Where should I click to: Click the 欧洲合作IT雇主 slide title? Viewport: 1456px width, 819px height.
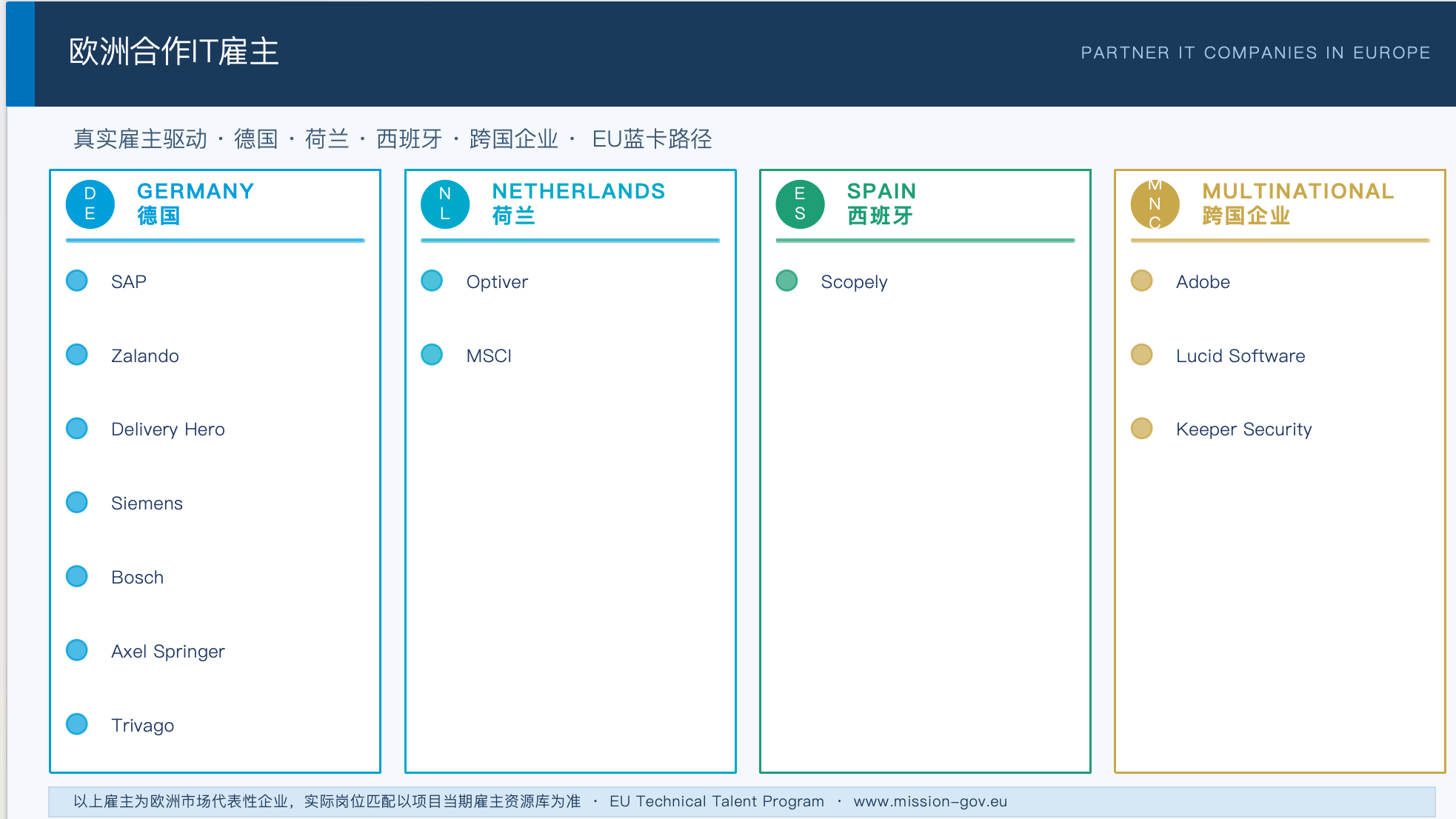[x=174, y=52]
